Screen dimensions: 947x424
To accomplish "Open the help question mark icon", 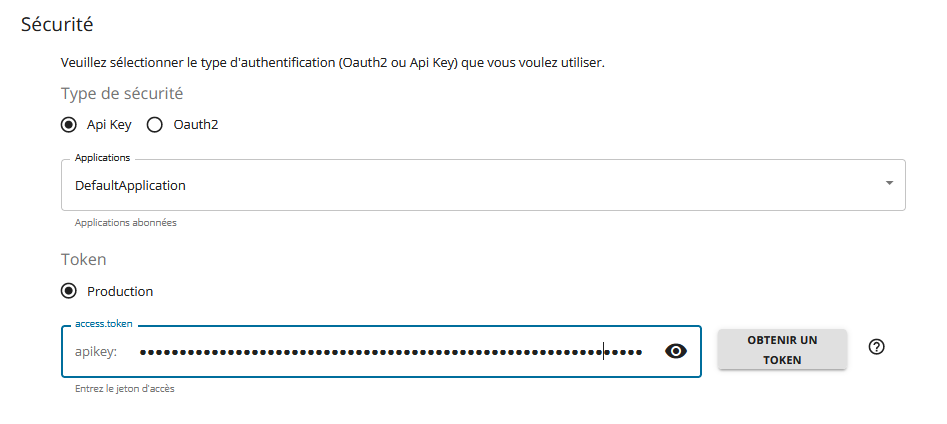I will 876,347.
